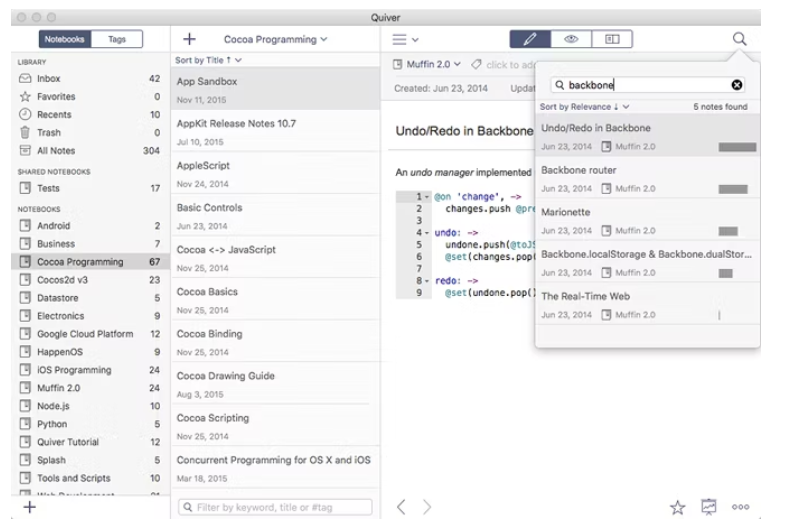Open the Cocos2d v3 notebook
Viewport: 794px width, 530px height.
point(90,279)
